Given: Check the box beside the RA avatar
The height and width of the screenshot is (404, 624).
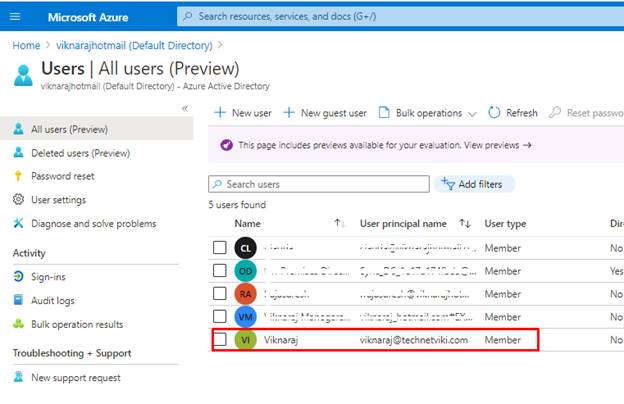Looking at the screenshot, I should 220,294.
